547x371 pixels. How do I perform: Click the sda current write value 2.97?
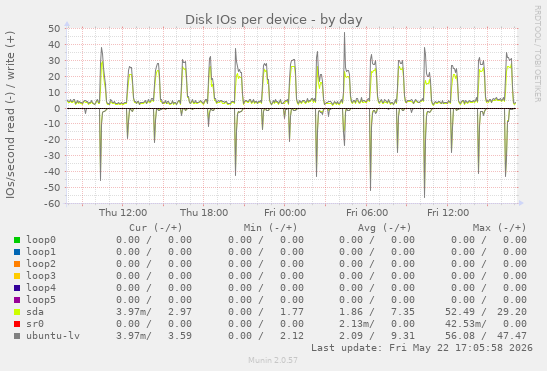click(x=180, y=312)
